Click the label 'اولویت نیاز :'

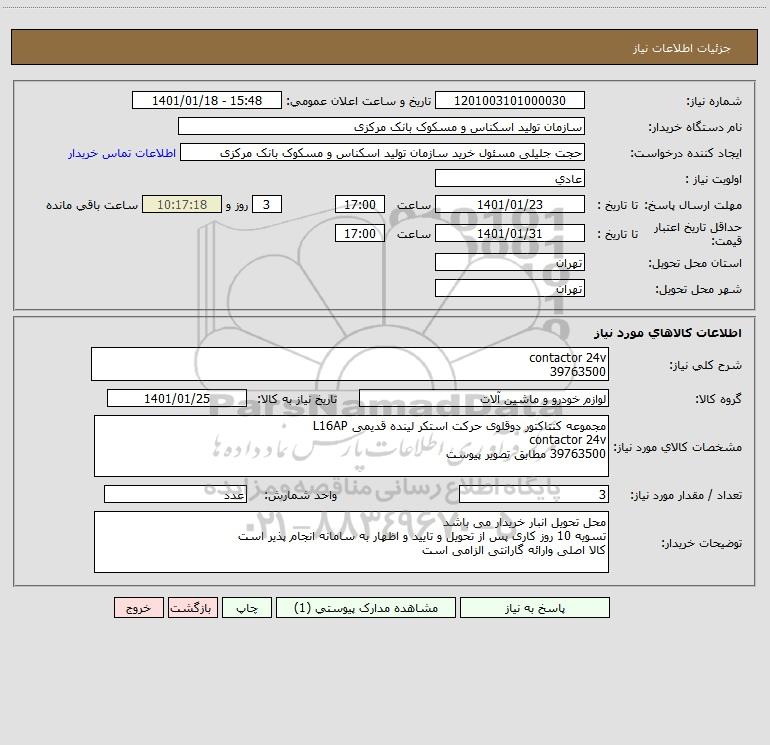pos(714,179)
